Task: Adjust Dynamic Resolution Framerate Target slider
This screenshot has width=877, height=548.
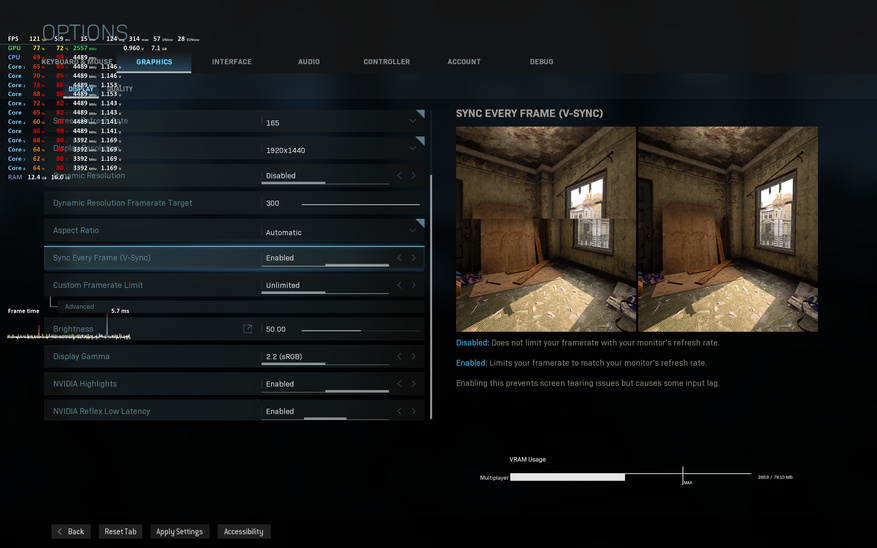Action: click(x=360, y=204)
